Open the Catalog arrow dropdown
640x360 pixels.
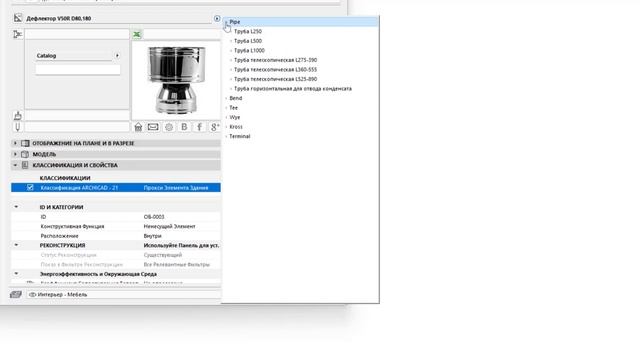(x=117, y=56)
